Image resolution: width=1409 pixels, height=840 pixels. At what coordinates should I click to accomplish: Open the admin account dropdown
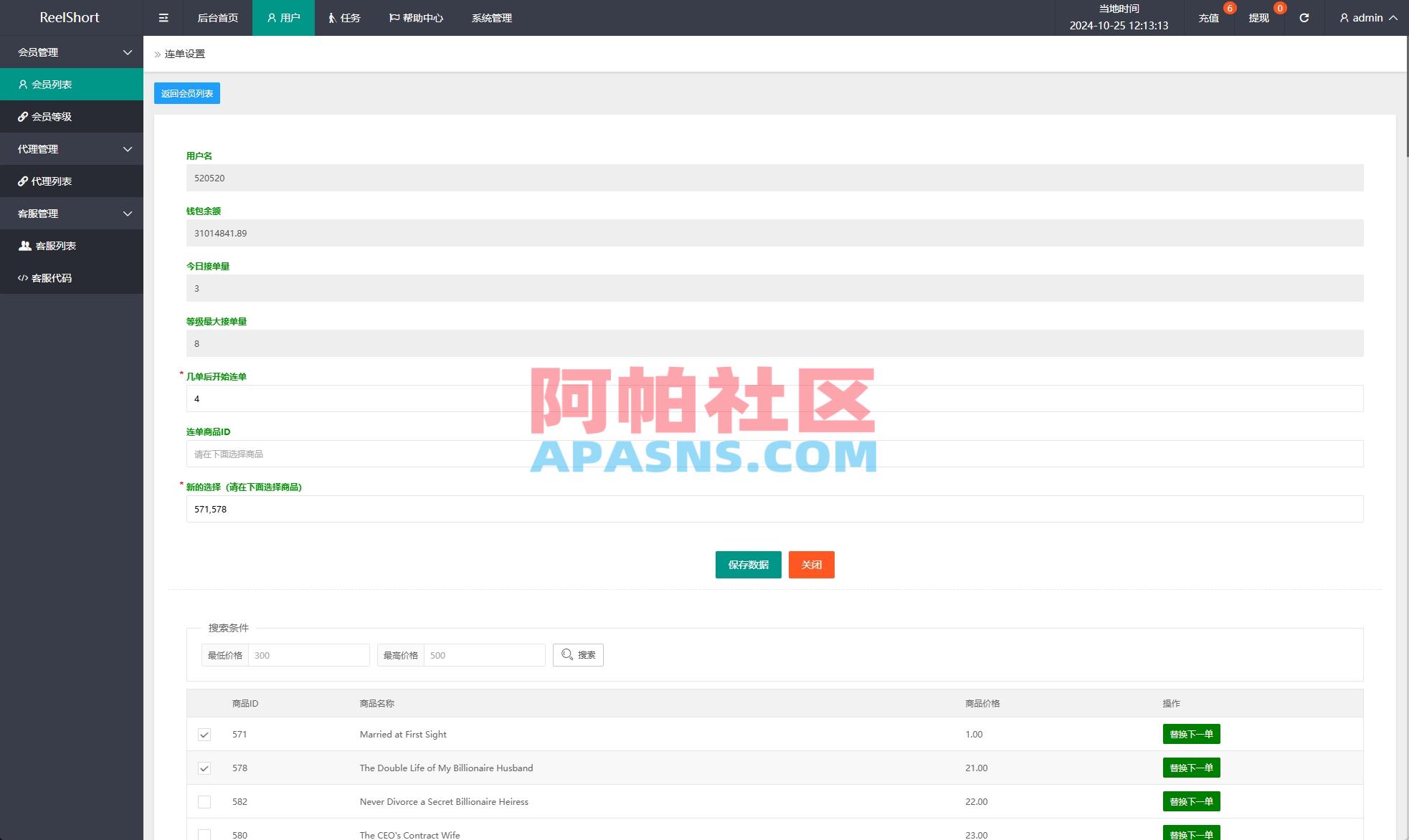[x=1365, y=17]
